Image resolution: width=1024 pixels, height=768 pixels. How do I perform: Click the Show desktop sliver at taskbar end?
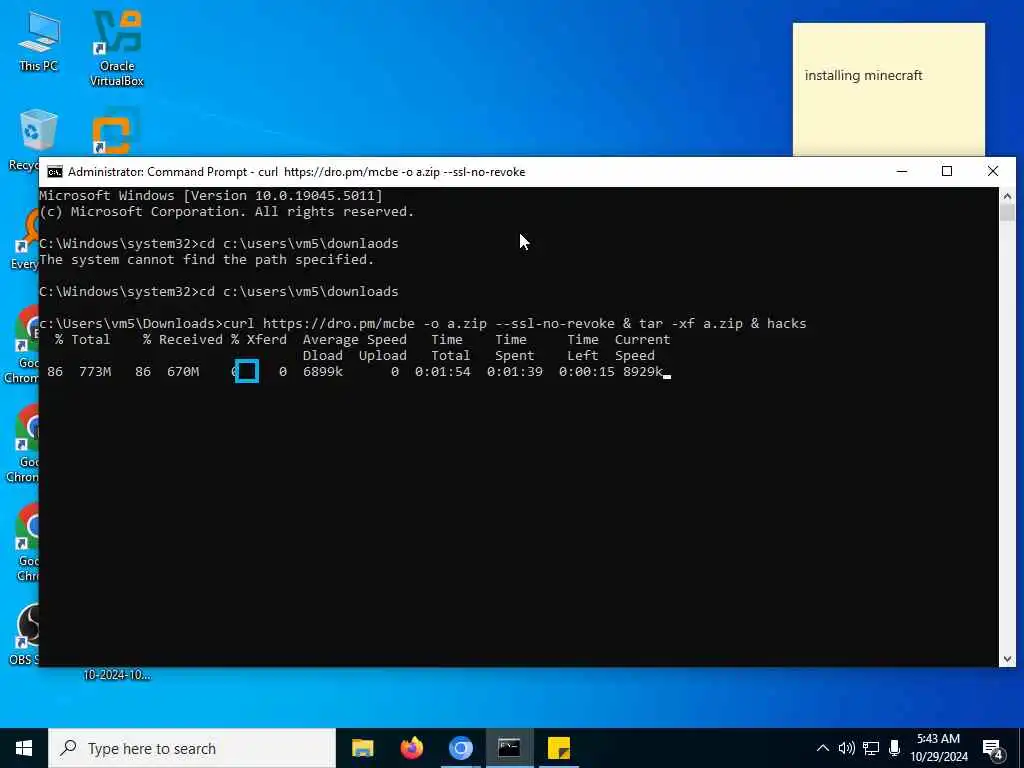pyautogui.click(x=1021, y=748)
